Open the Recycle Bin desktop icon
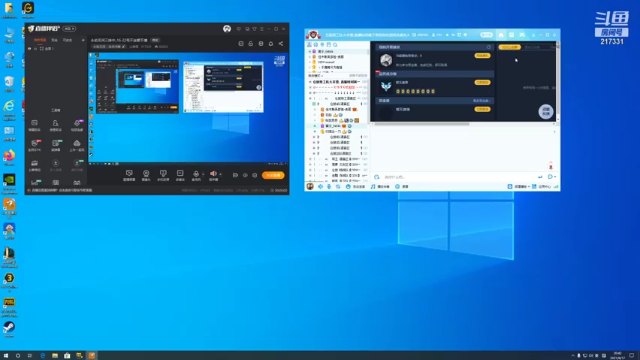 coord(9,84)
